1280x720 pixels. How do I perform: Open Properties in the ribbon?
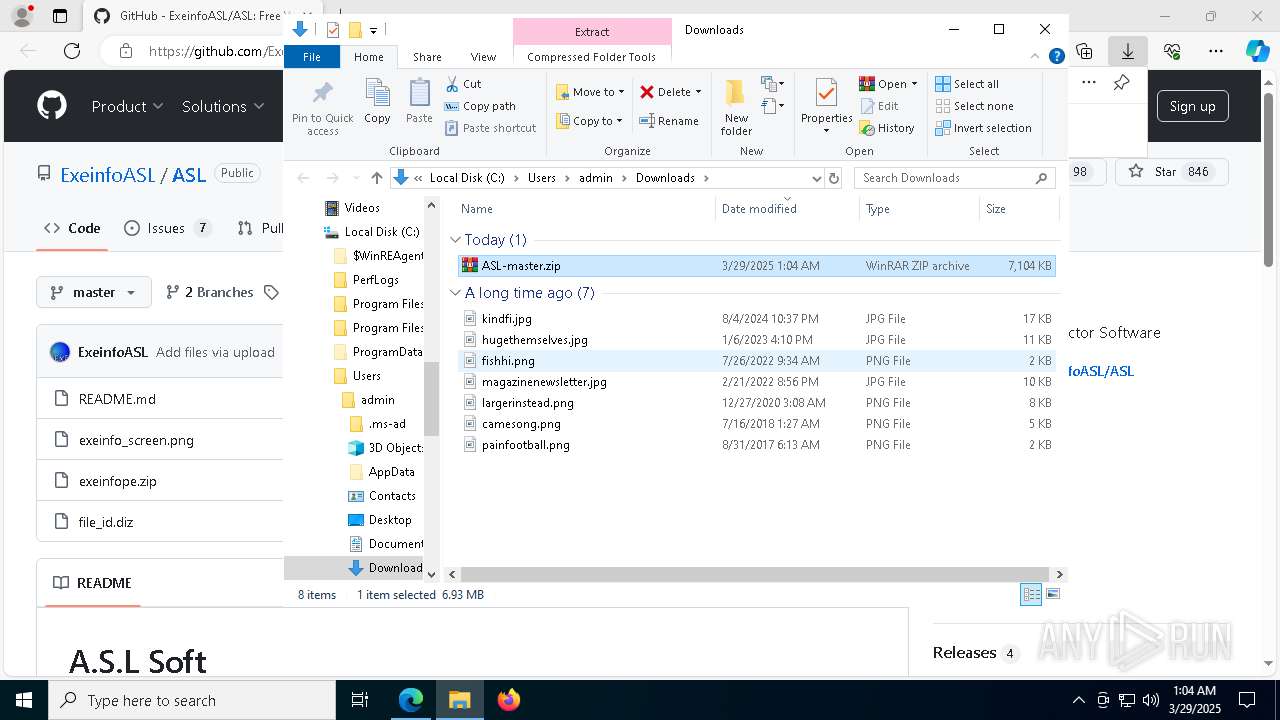tap(826, 107)
